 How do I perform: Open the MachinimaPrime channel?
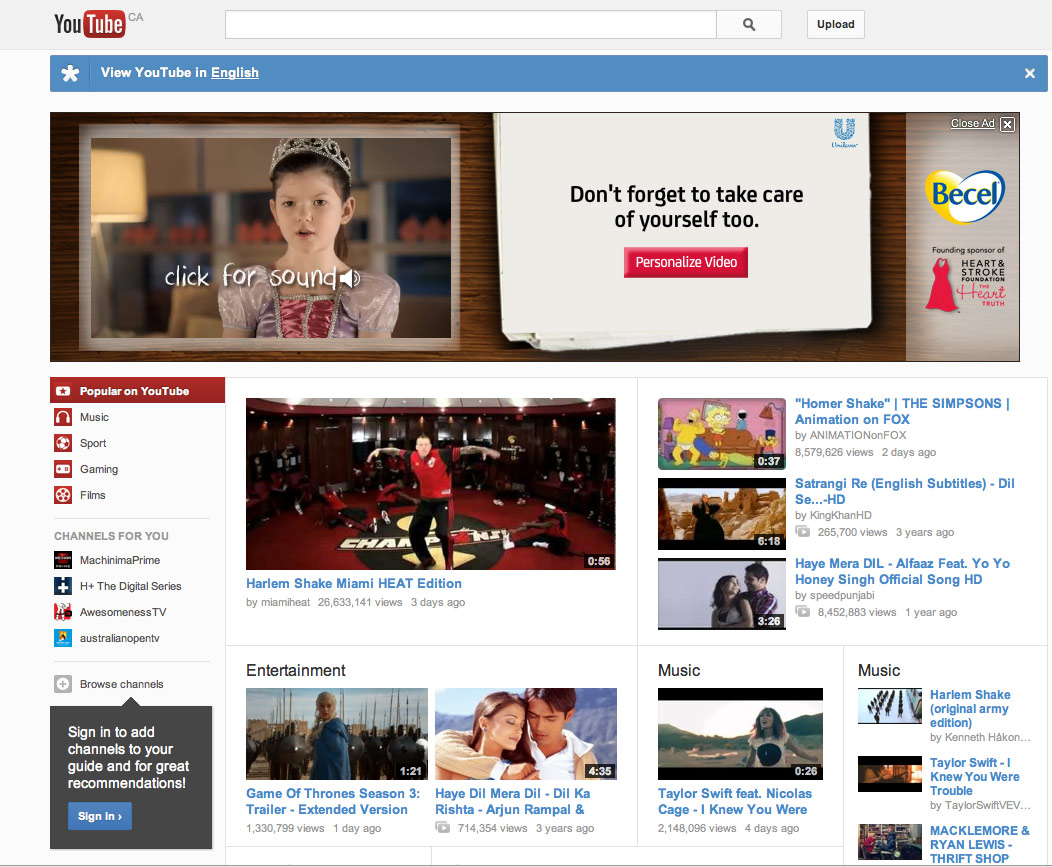coord(119,560)
